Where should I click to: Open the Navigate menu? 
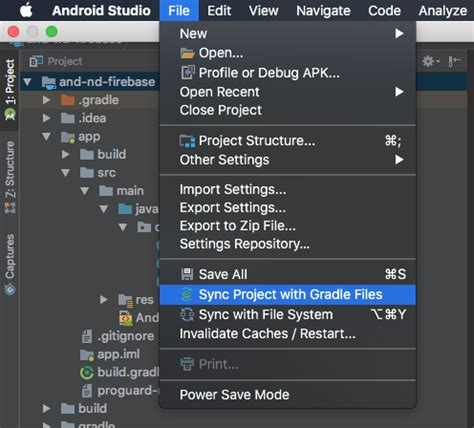click(323, 11)
